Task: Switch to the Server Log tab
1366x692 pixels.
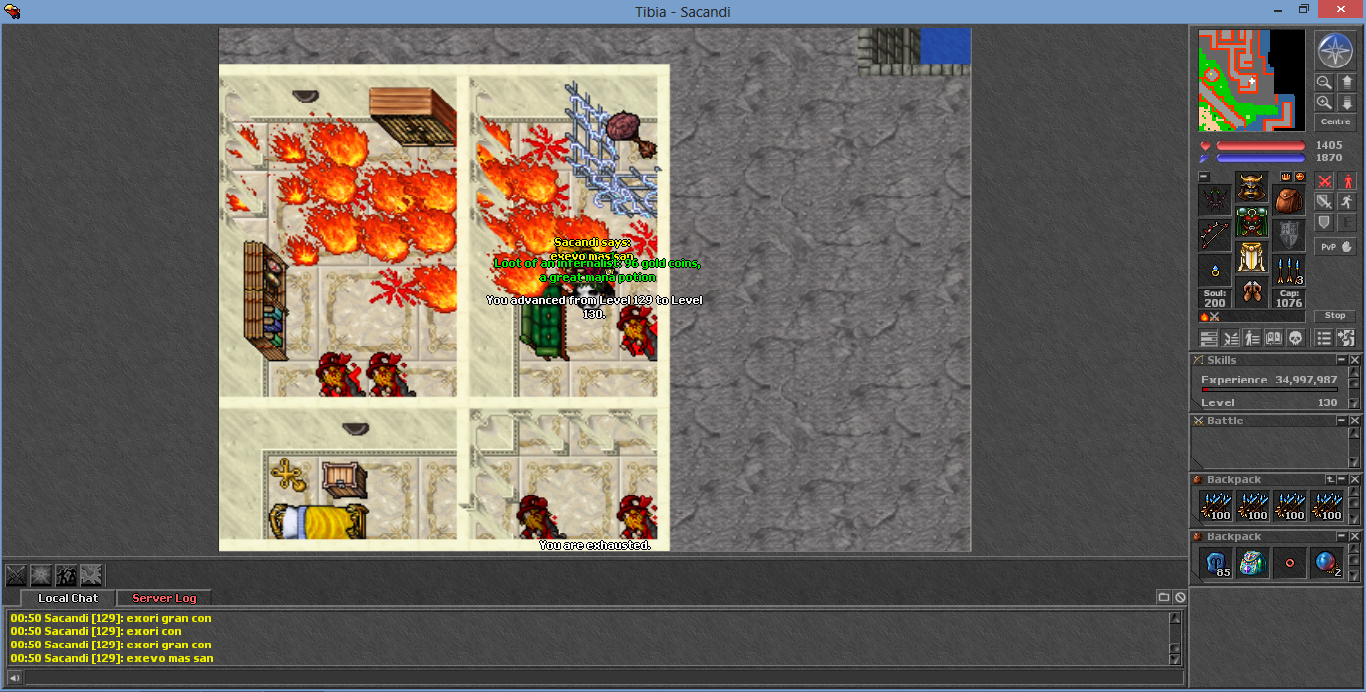Action: coord(164,598)
